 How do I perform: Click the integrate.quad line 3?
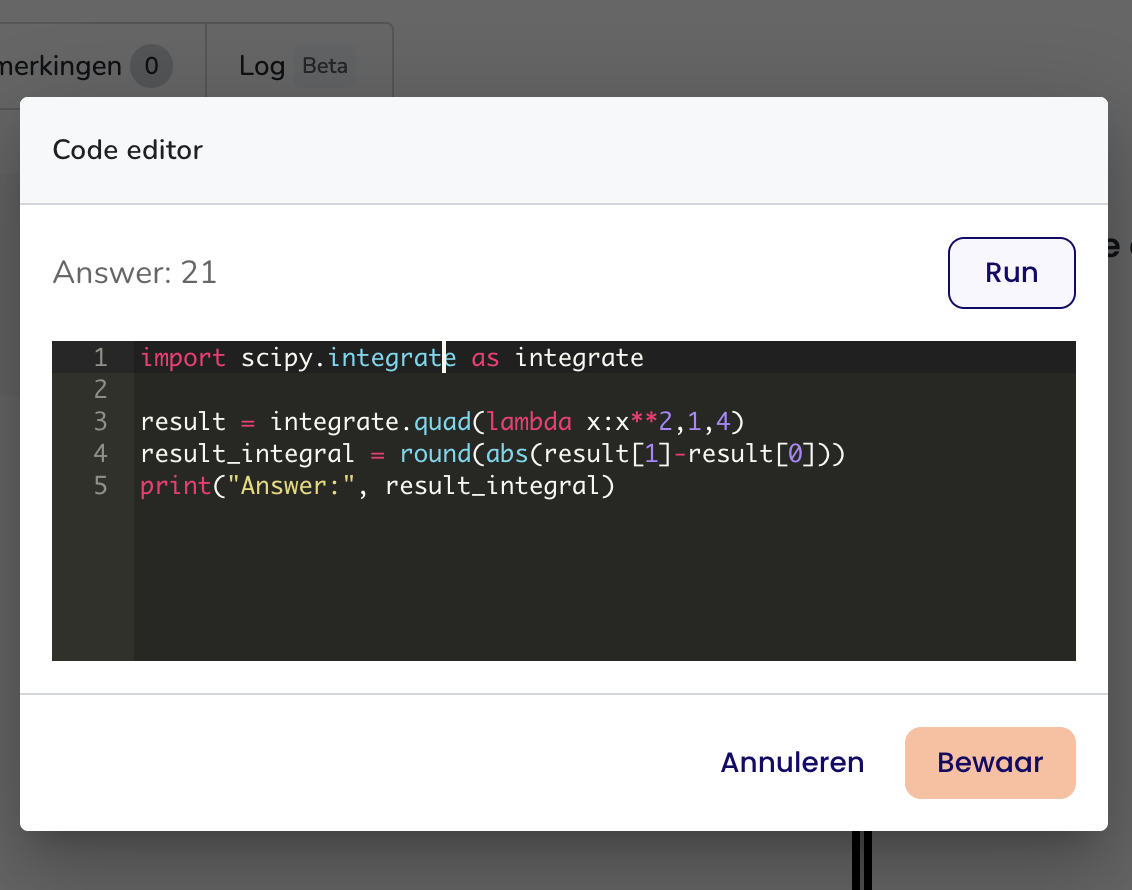click(442, 421)
